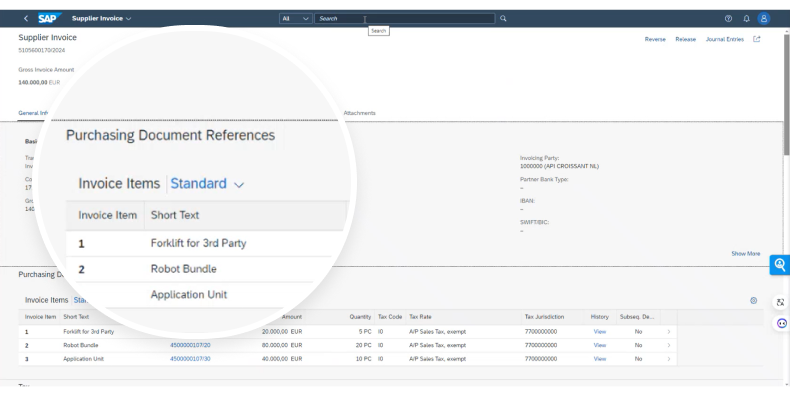Click the Reverse button
This screenshot has width=790, height=396.
tap(655, 39)
